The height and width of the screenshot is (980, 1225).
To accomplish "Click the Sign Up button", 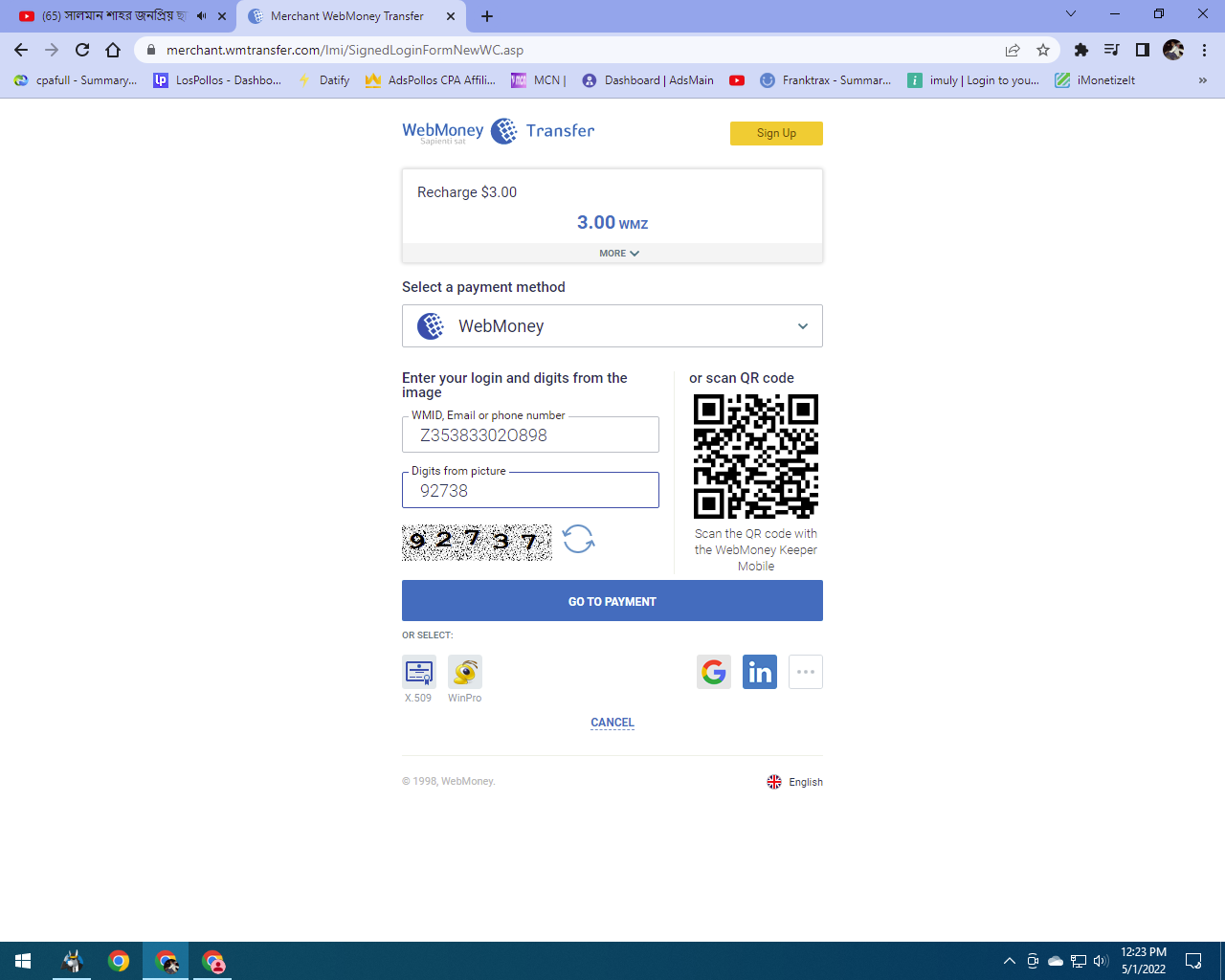I will point(776,133).
